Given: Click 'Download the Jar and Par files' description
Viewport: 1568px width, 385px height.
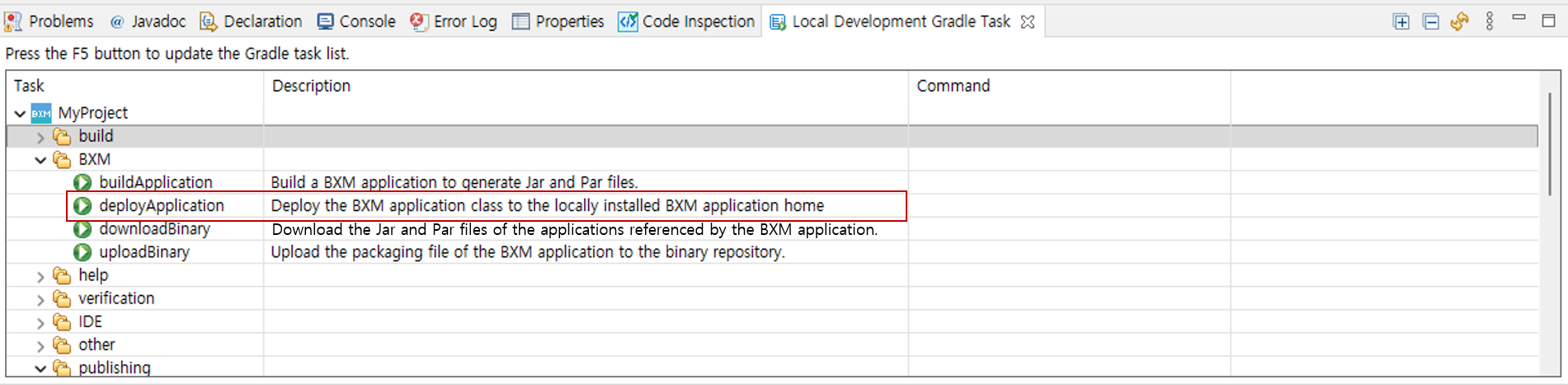Looking at the screenshot, I should 575,229.
